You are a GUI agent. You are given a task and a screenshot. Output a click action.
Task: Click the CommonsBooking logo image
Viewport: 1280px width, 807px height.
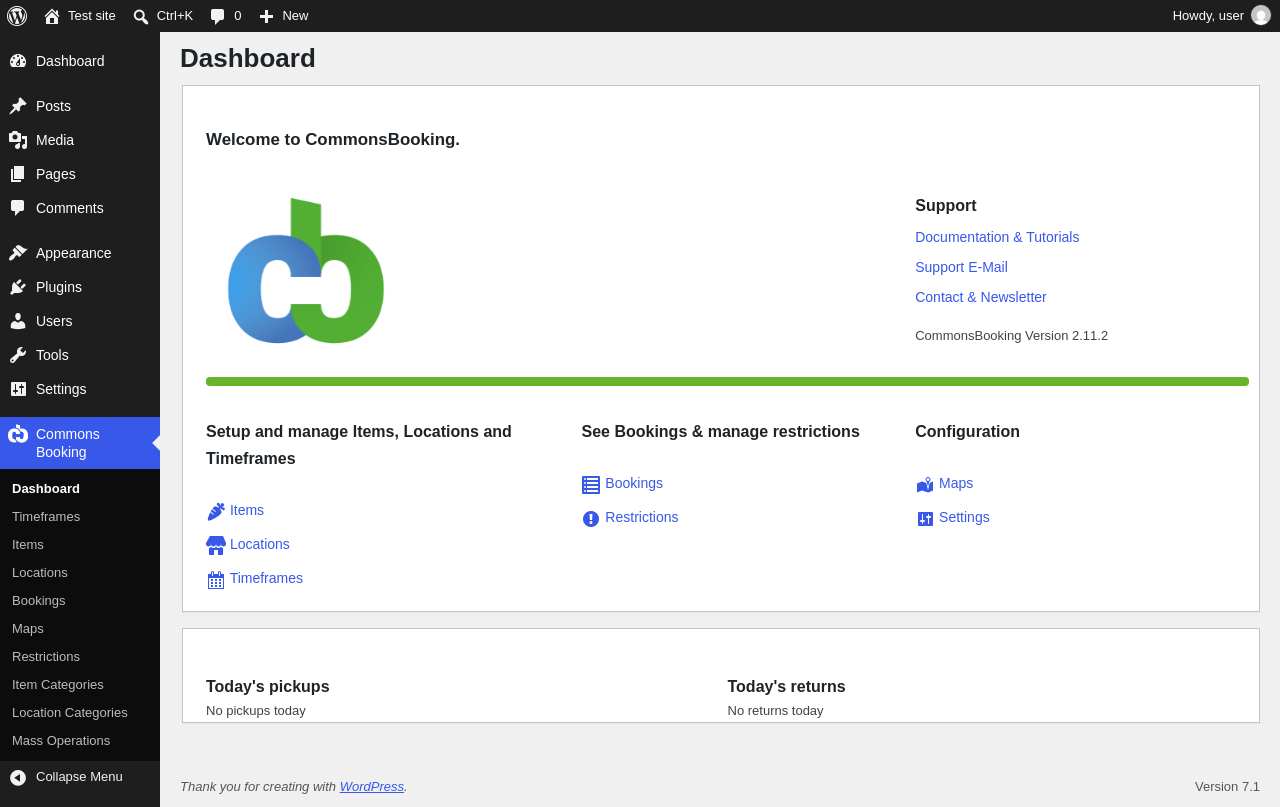[306, 271]
